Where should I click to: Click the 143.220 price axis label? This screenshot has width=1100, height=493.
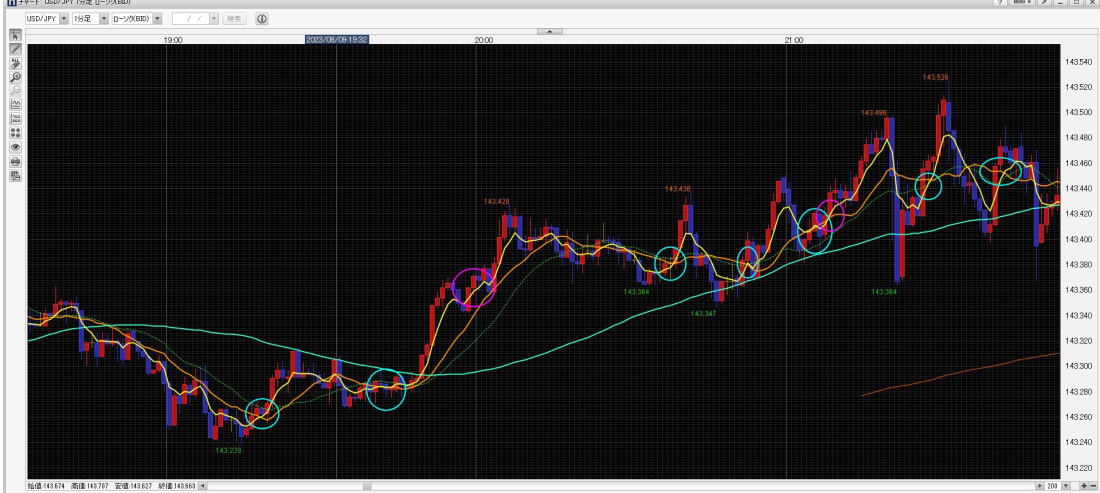pos(1078,467)
